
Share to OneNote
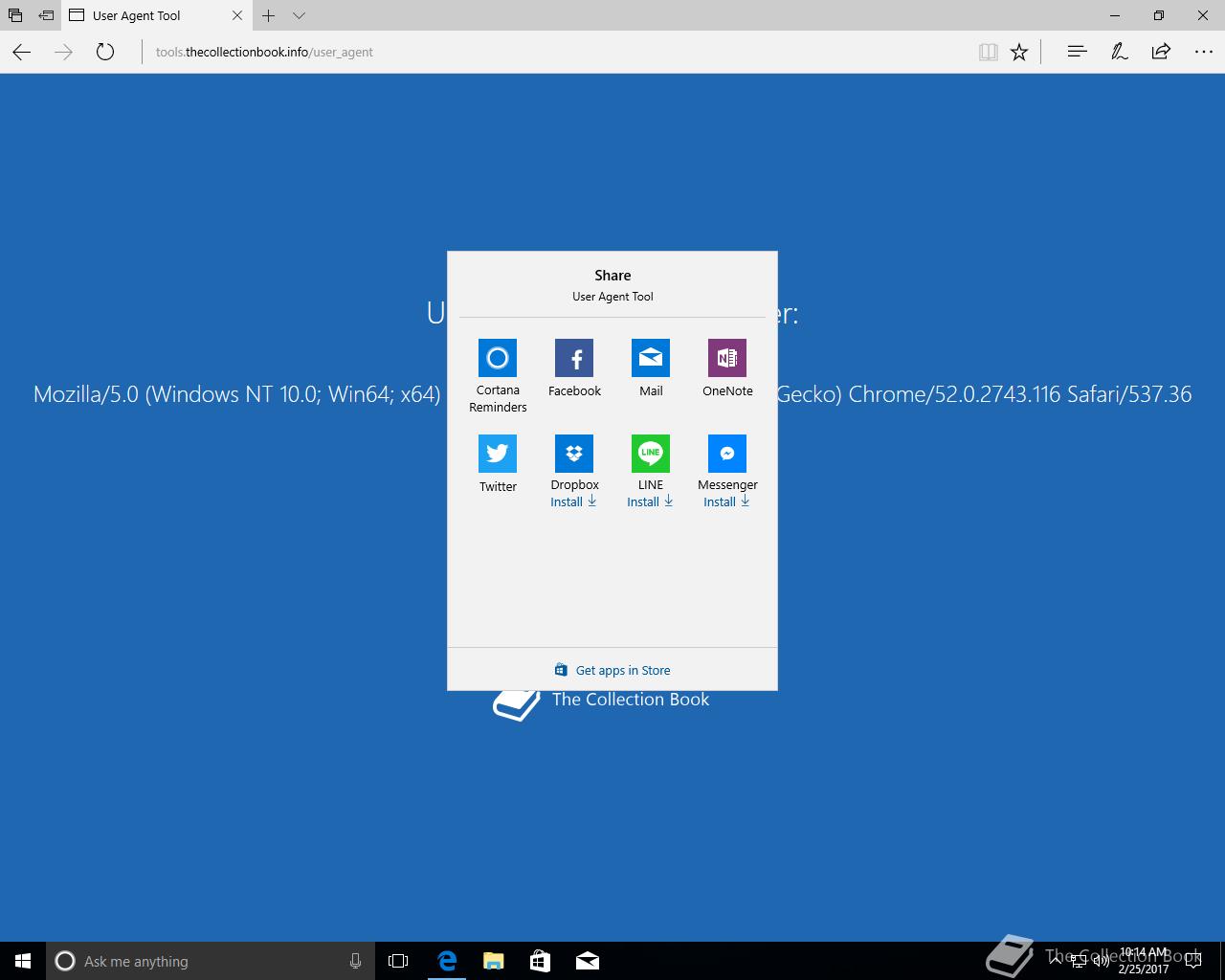(727, 368)
